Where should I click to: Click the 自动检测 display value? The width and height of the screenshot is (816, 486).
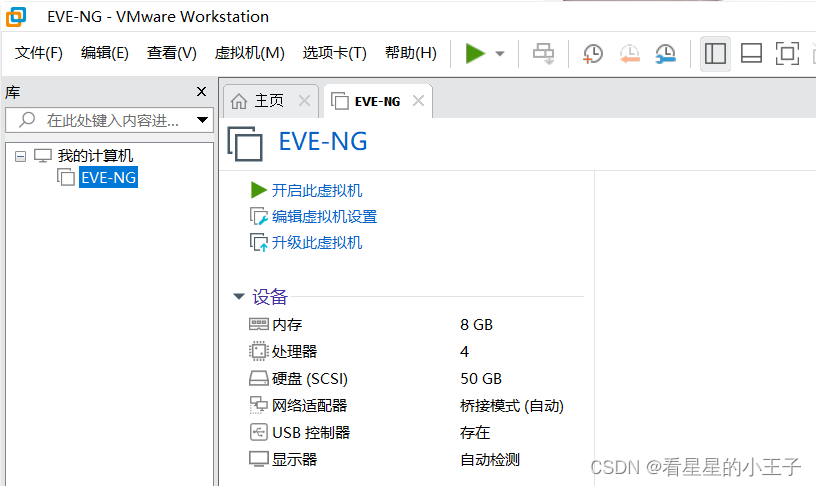[490, 459]
